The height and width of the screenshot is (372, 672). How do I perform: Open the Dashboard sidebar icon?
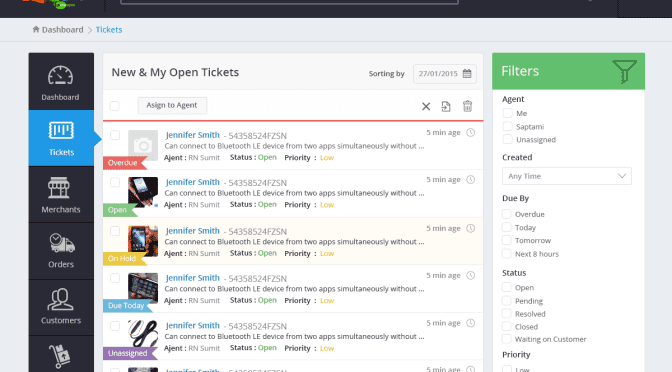[60, 75]
